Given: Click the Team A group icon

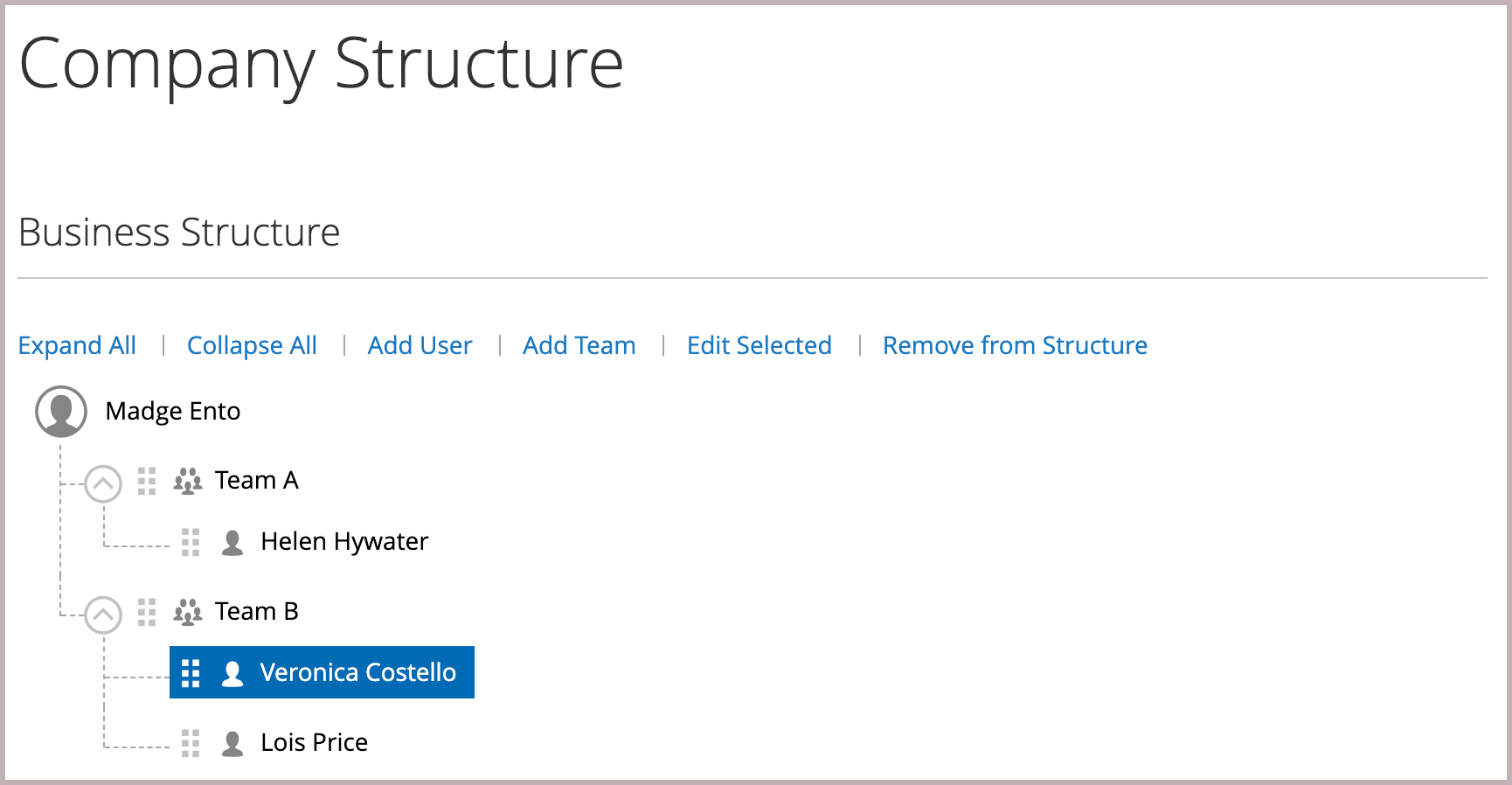Looking at the screenshot, I should coord(188,481).
